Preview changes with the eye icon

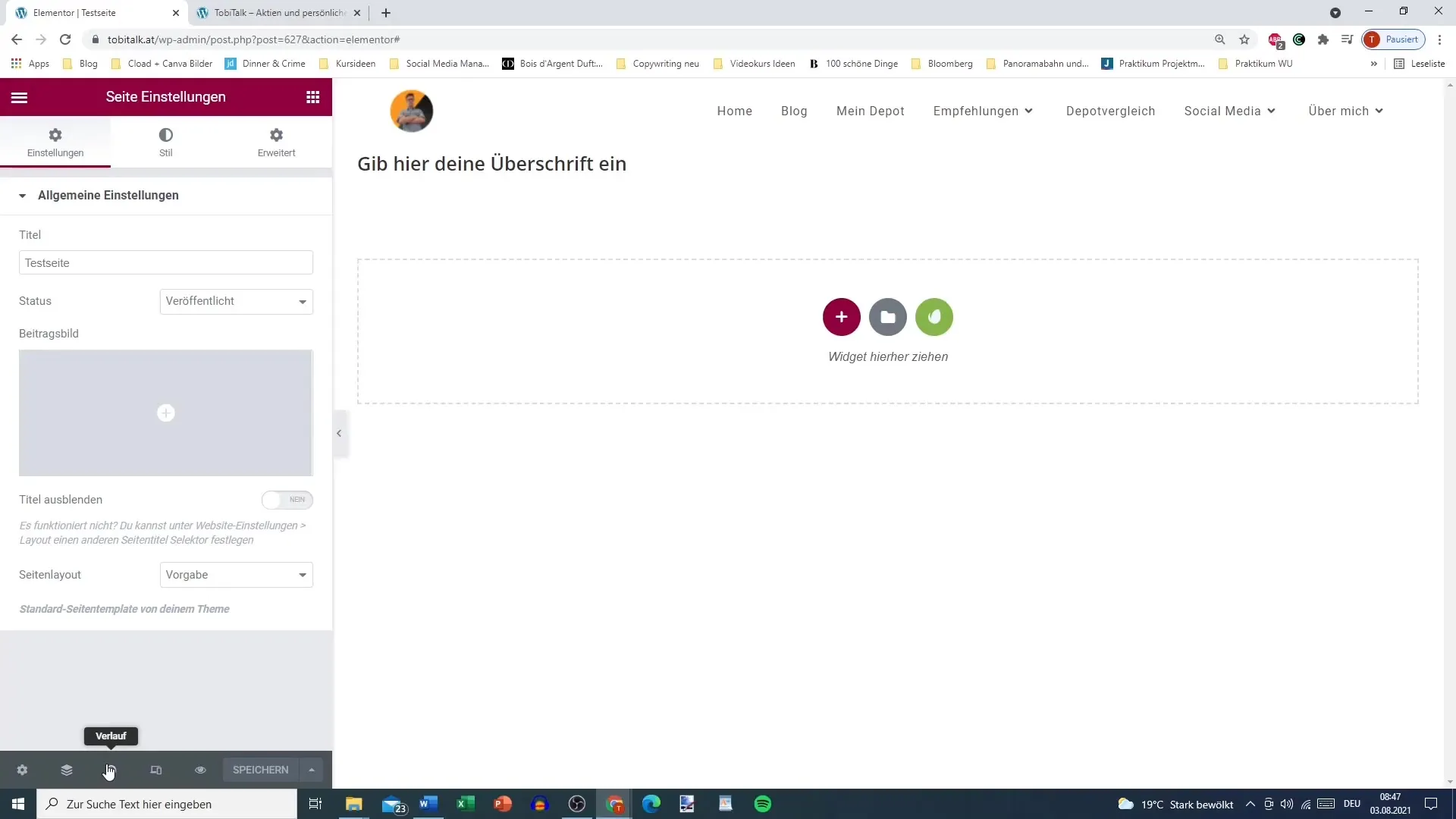200,770
